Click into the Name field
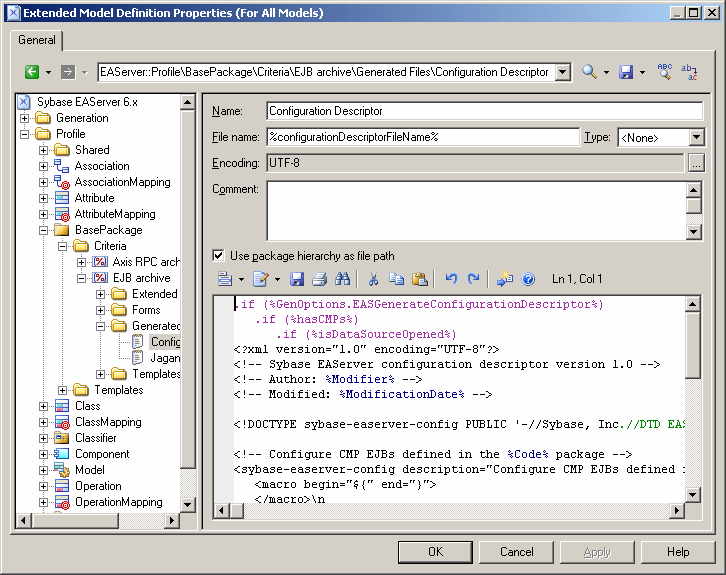Viewport: 726px width, 575px height. coord(485,111)
